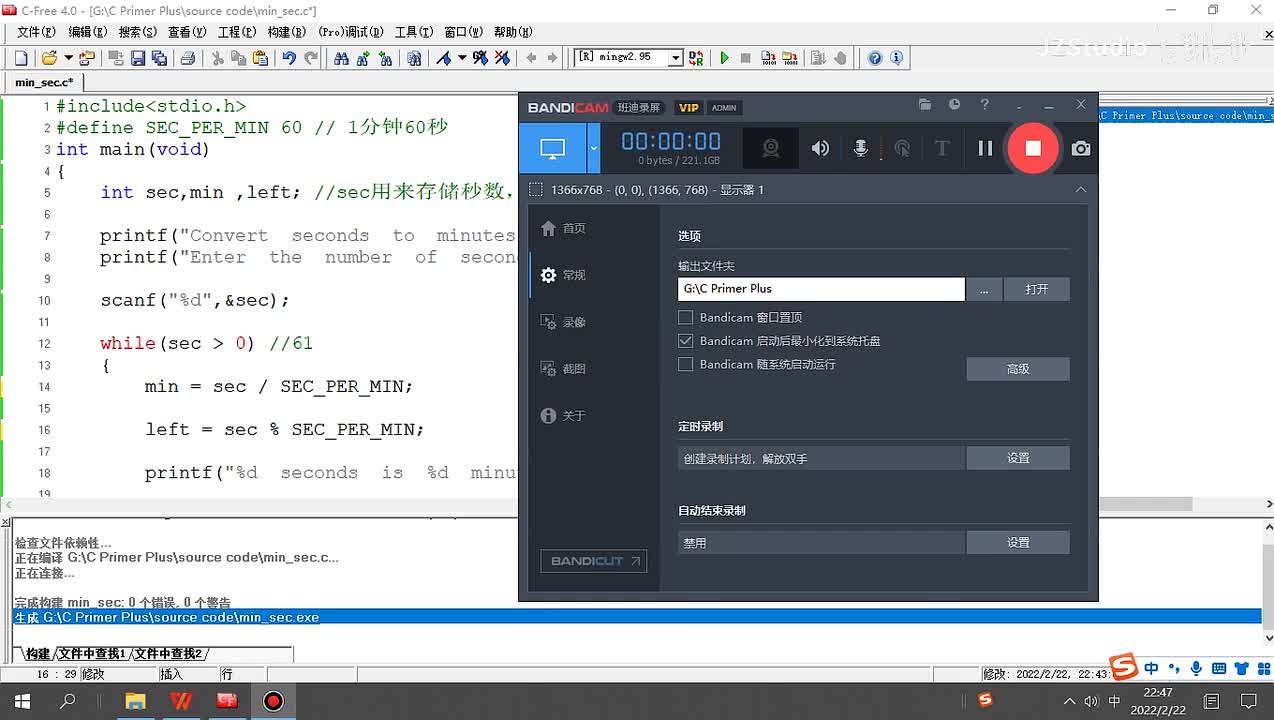Click the Undo arrow icon

[289, 58]
